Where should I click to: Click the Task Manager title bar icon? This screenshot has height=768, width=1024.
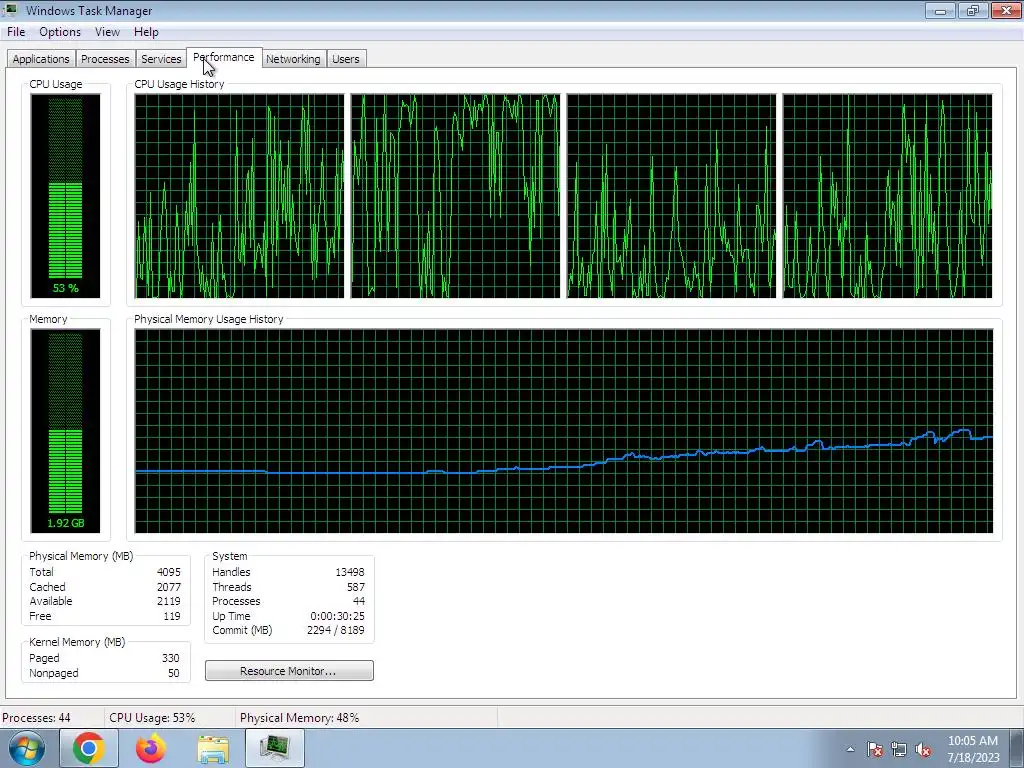click(x=11, y=10)
